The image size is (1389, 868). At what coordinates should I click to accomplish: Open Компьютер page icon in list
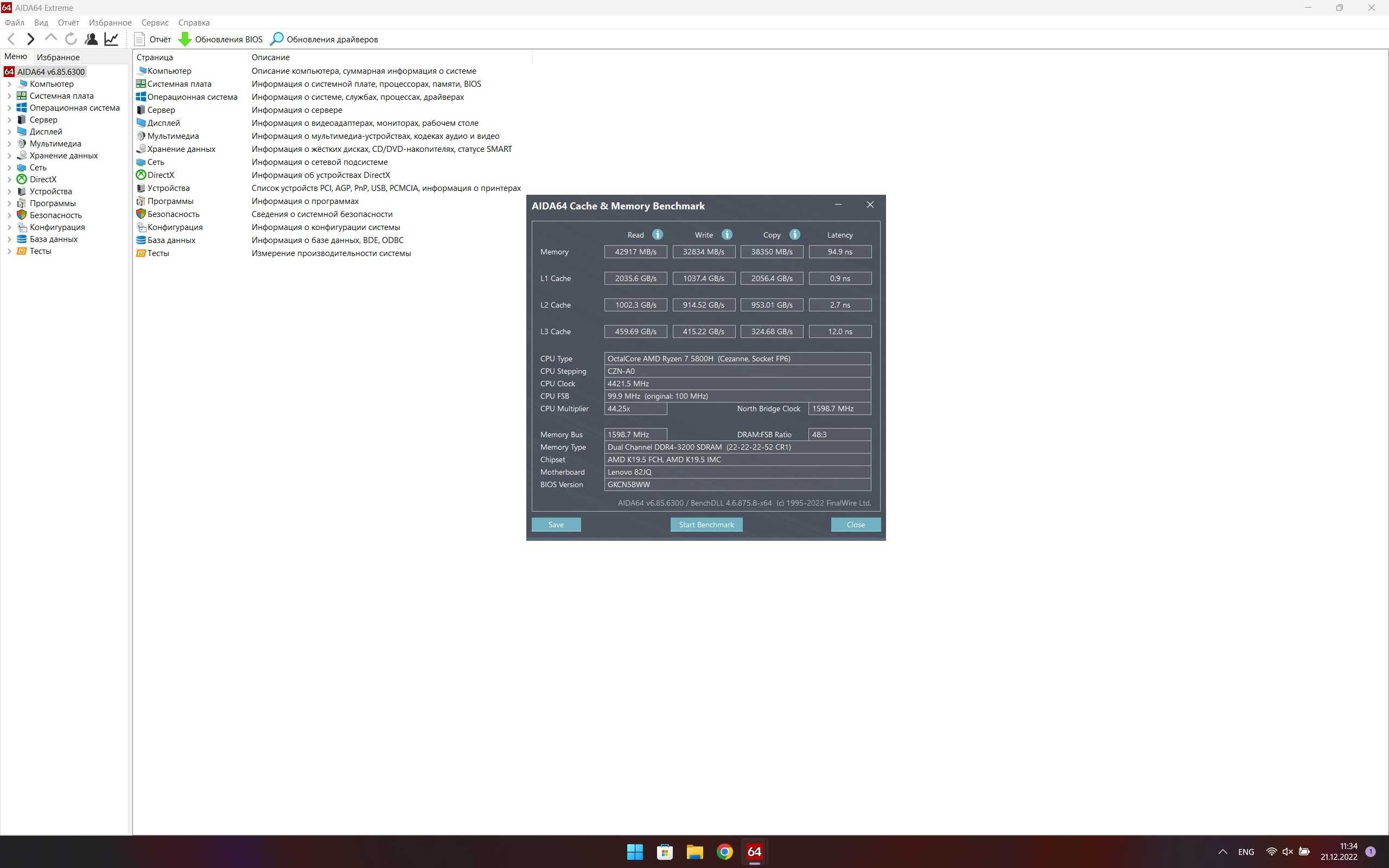click(x=141, y=71)
